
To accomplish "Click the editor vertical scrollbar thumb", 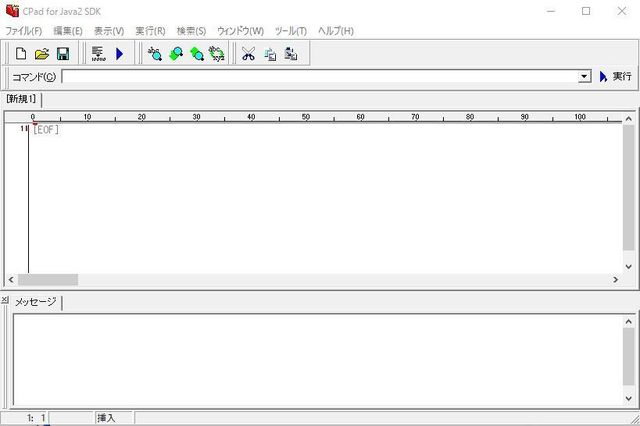I will point(628,188).
